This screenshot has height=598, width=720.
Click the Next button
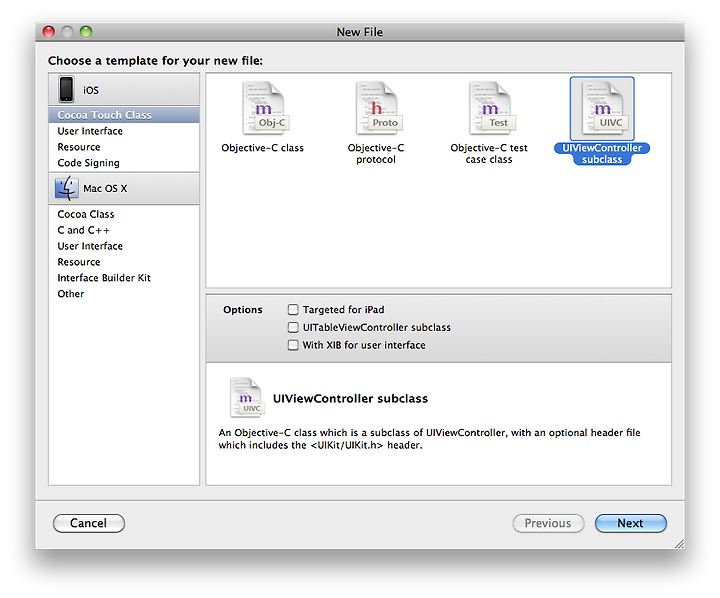pos(630,523)
